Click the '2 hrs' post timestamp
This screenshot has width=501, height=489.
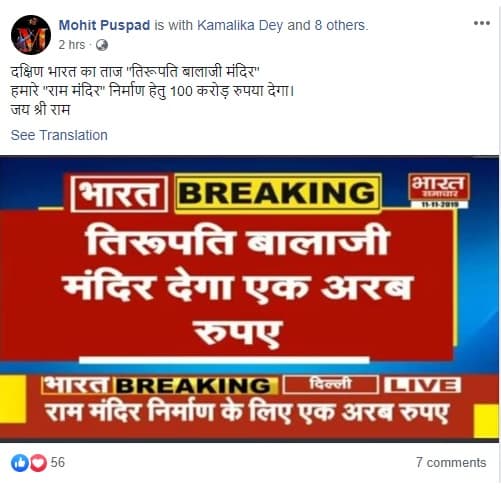click(72, 45)
